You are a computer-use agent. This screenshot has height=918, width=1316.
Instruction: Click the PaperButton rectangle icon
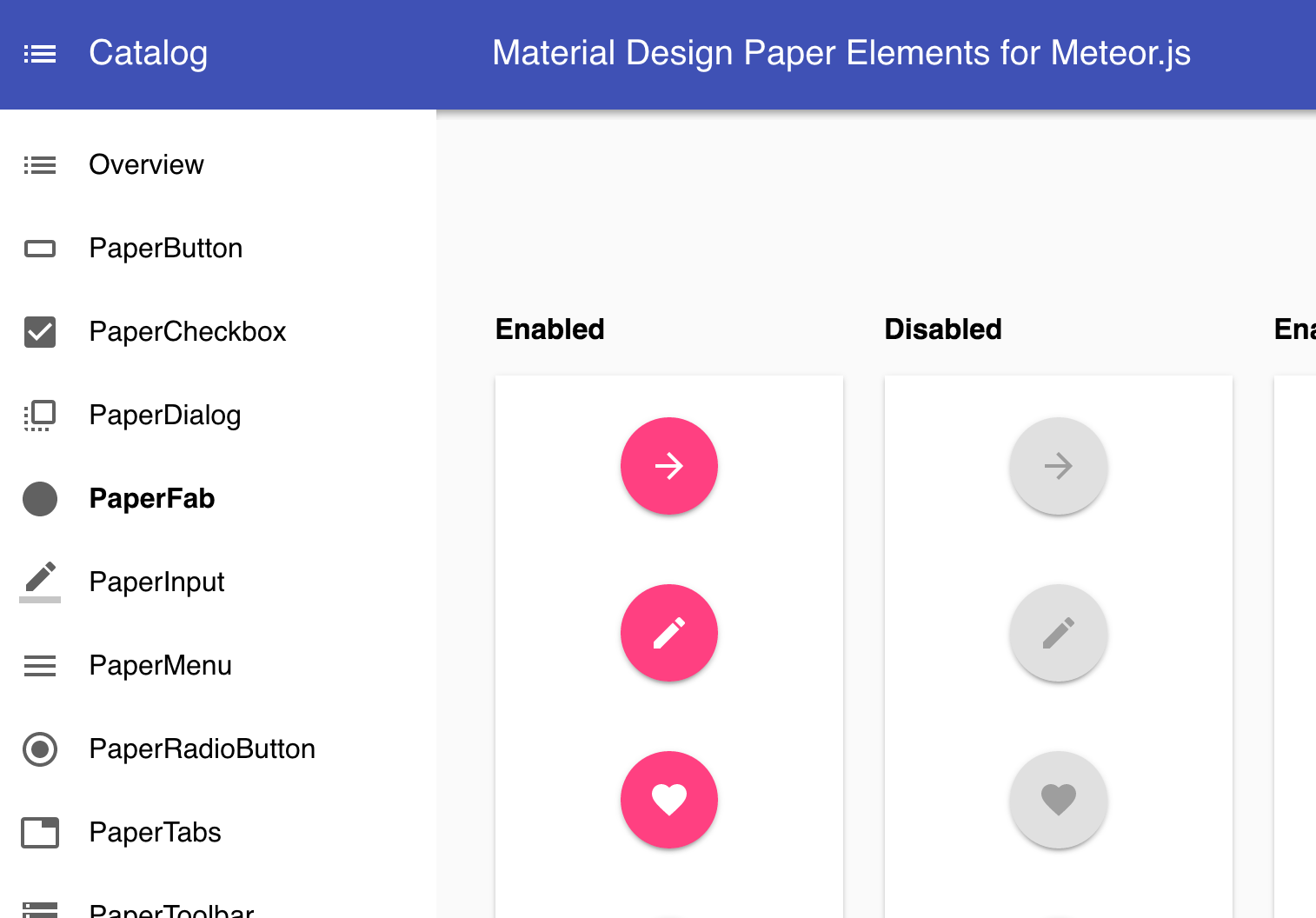coord(40,249)
